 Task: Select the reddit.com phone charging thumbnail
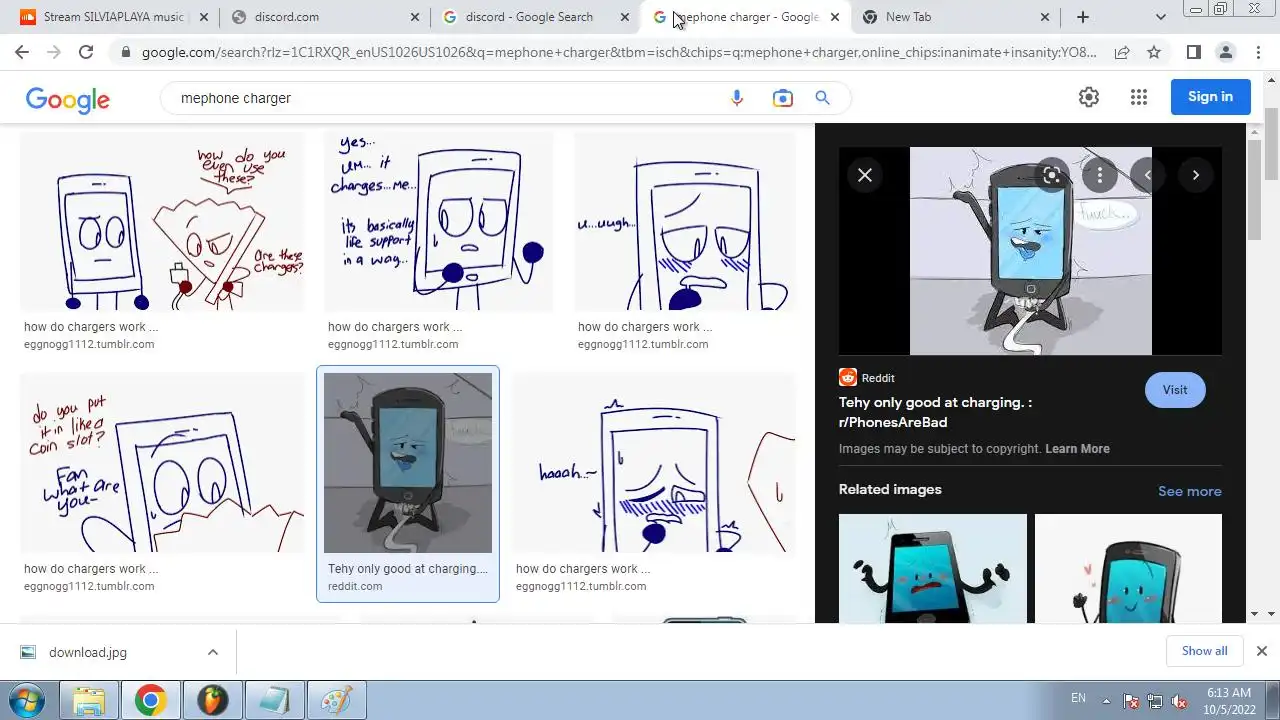point(408,463)
